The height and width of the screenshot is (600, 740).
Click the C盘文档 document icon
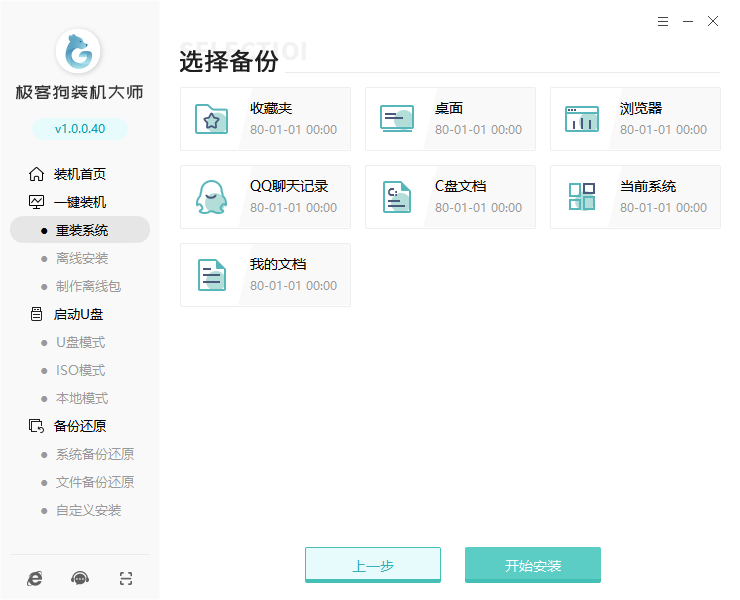pos(396,197)
